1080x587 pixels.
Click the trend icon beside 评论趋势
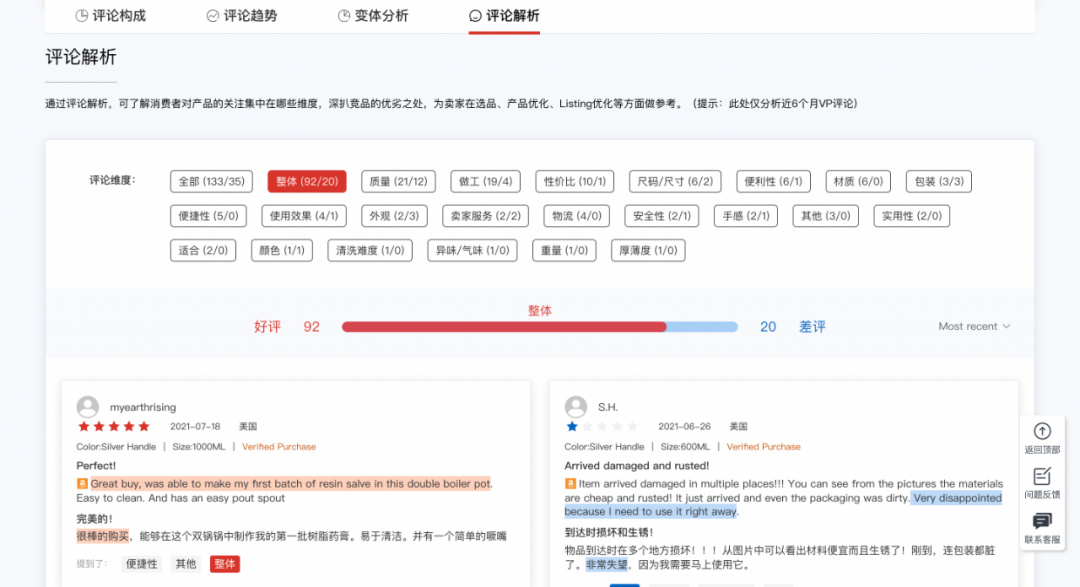click(212, 15)
